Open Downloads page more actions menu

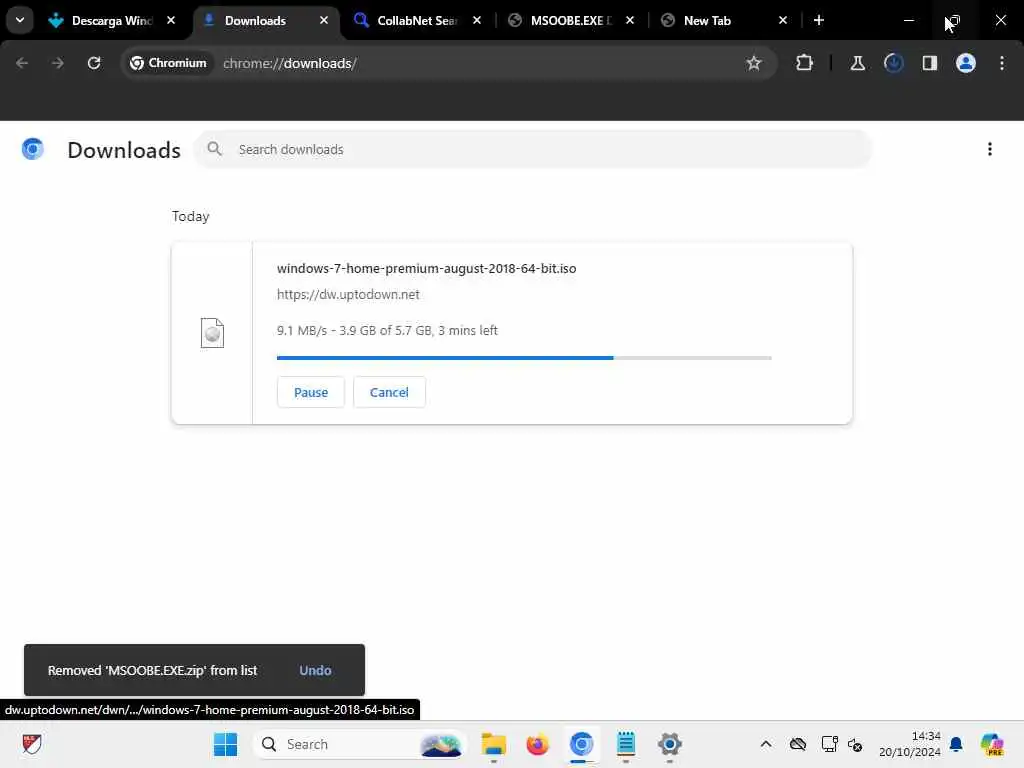click(989, 149)
